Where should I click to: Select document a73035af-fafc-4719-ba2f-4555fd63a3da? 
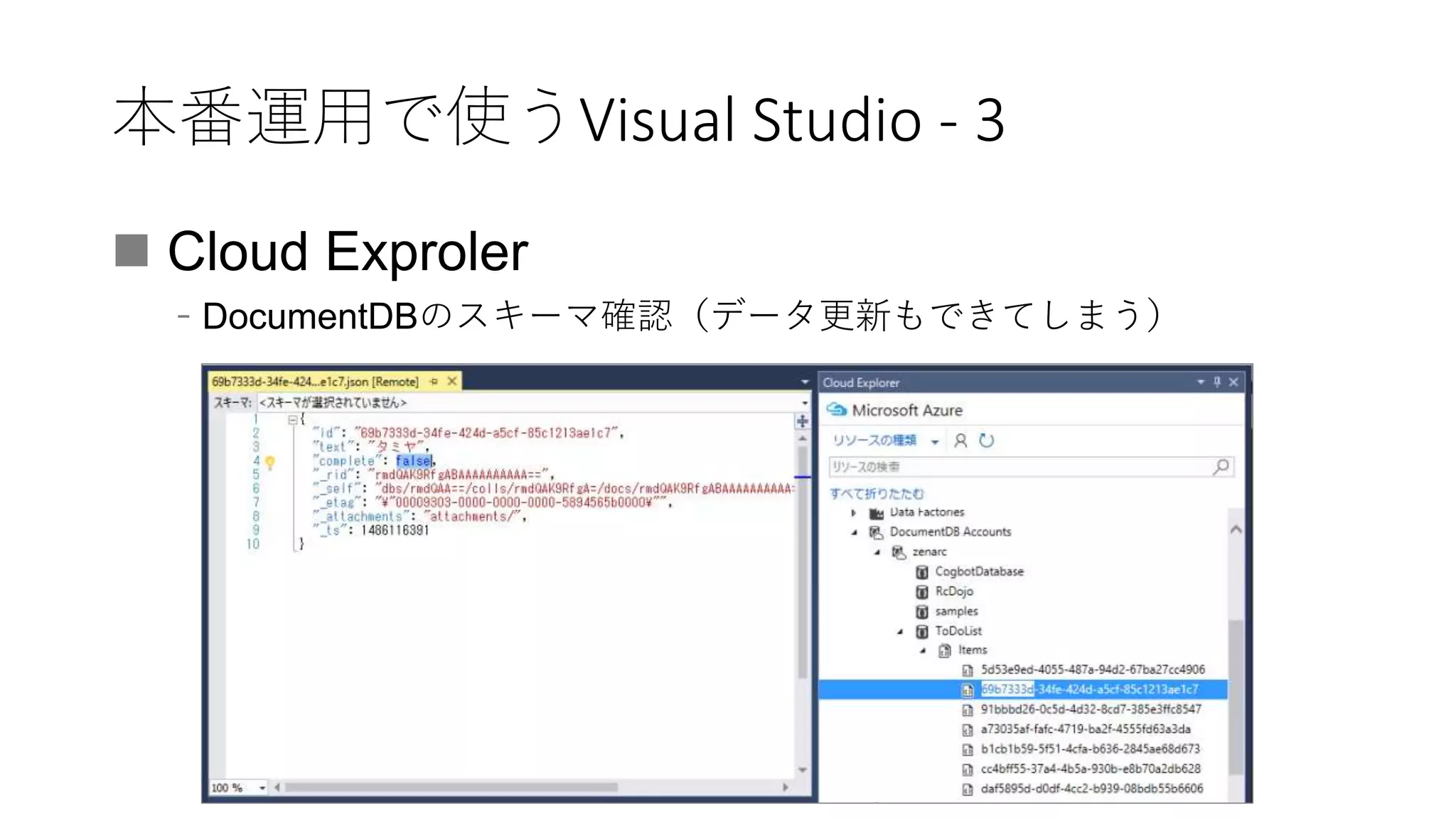(1086, 729)
